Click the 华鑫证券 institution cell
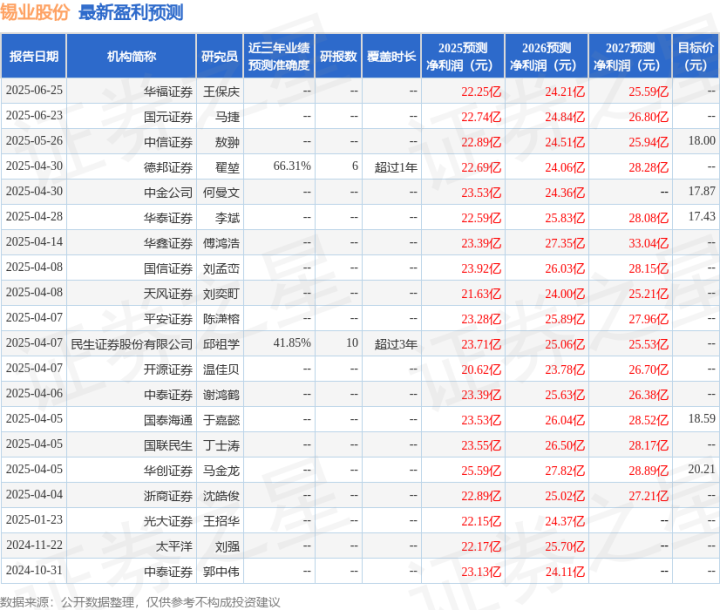This screenshot has height=610, width=720. [x=168, y=243]
